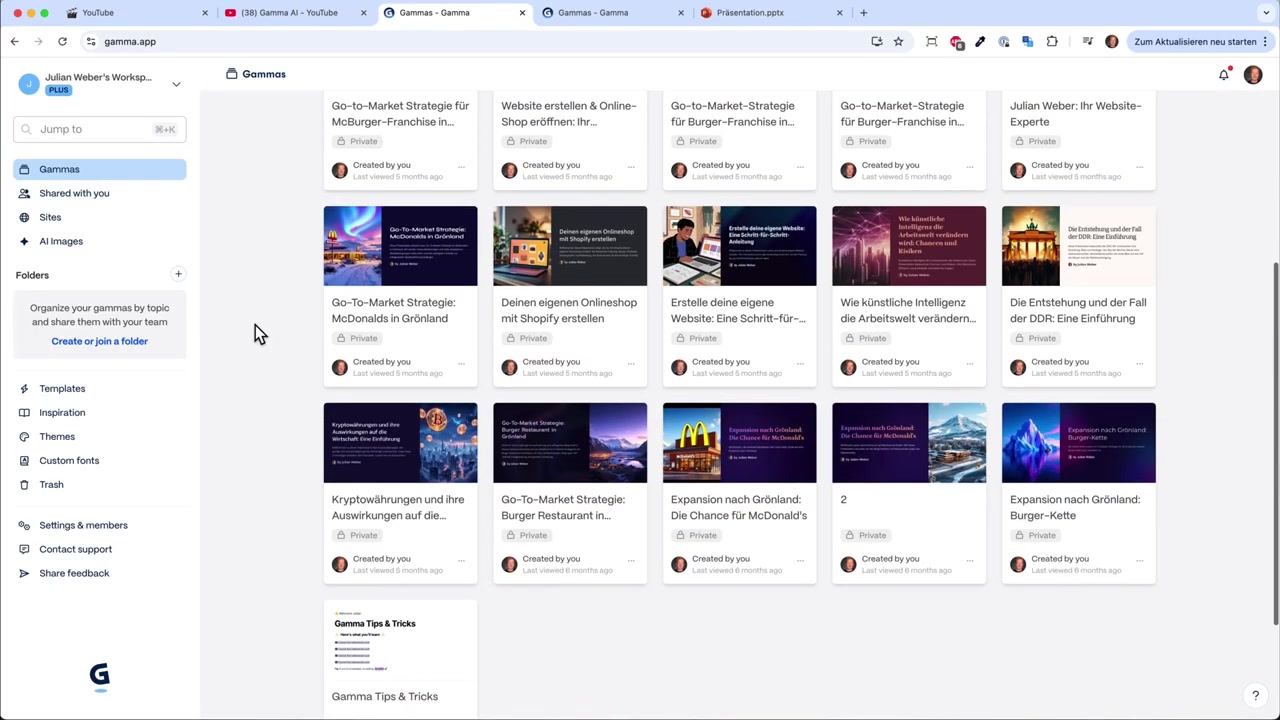The height and width of the screenshot is (720, 1280).
Task: Open the Chrome menu three dots
Action: tap(1265, 41)
